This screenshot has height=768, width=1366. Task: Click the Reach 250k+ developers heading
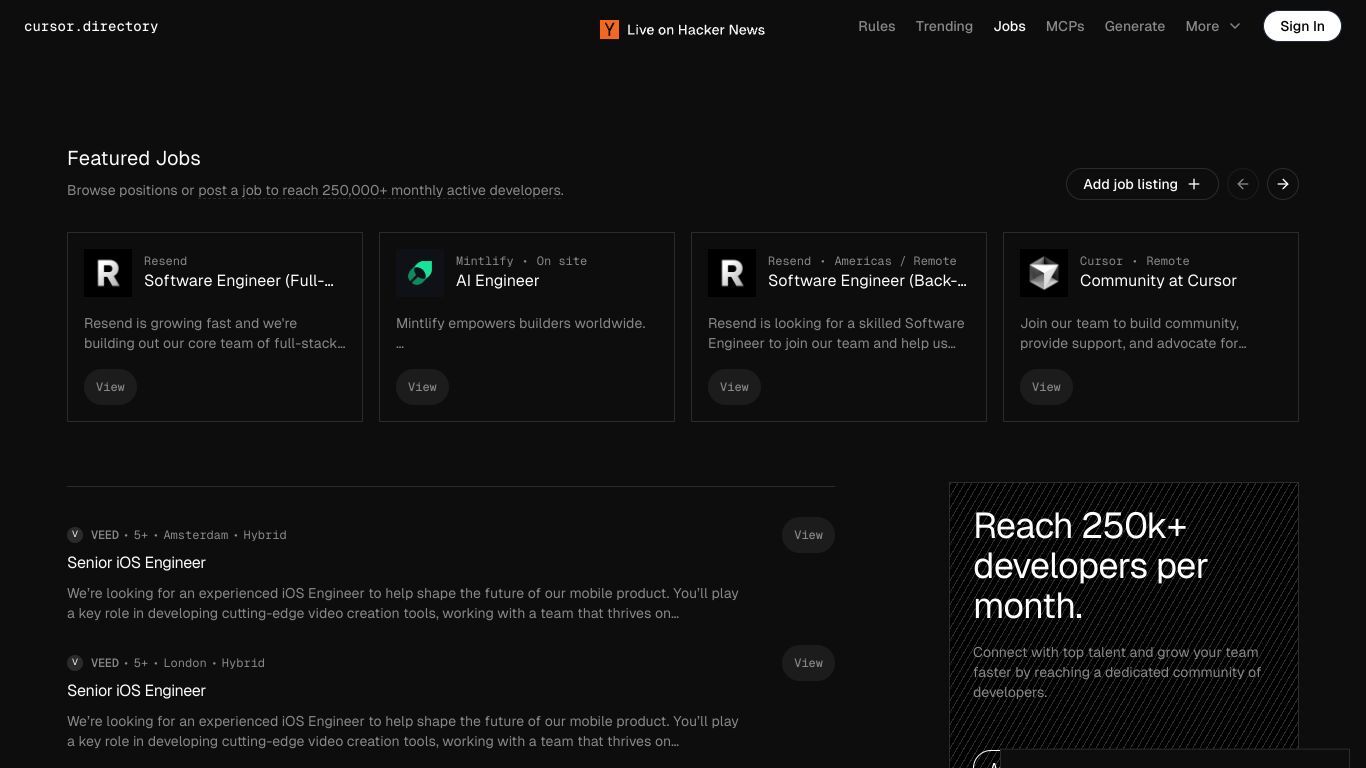(1091, 566)
